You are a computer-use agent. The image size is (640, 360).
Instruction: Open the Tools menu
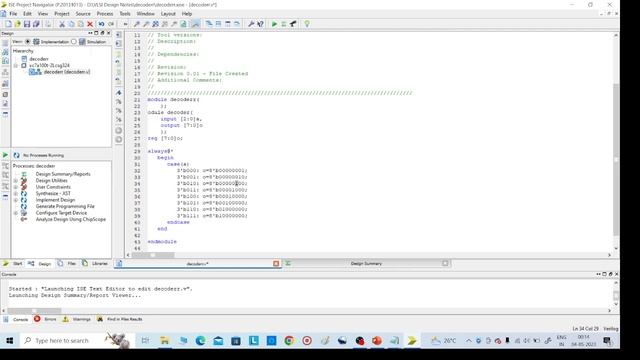124,14
